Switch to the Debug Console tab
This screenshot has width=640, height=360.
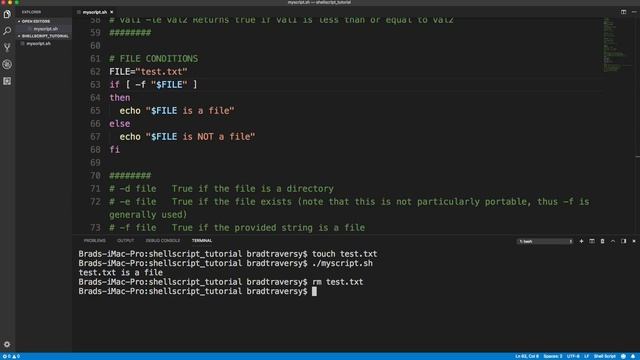[x=163, y=240]
